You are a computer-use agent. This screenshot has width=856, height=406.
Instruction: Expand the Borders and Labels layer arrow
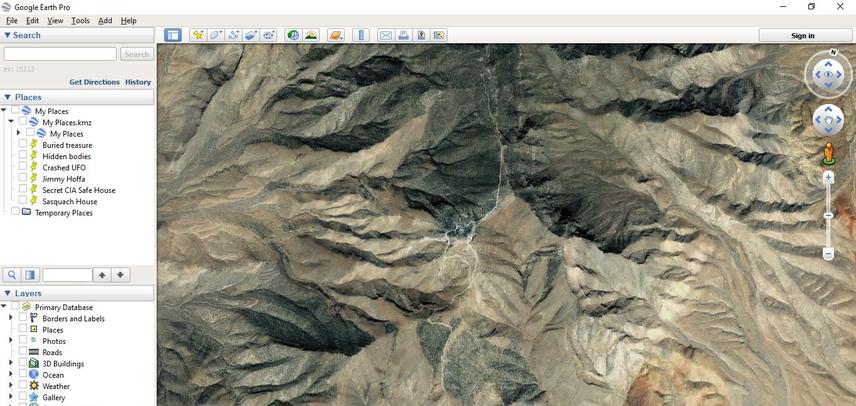(11, 318)
